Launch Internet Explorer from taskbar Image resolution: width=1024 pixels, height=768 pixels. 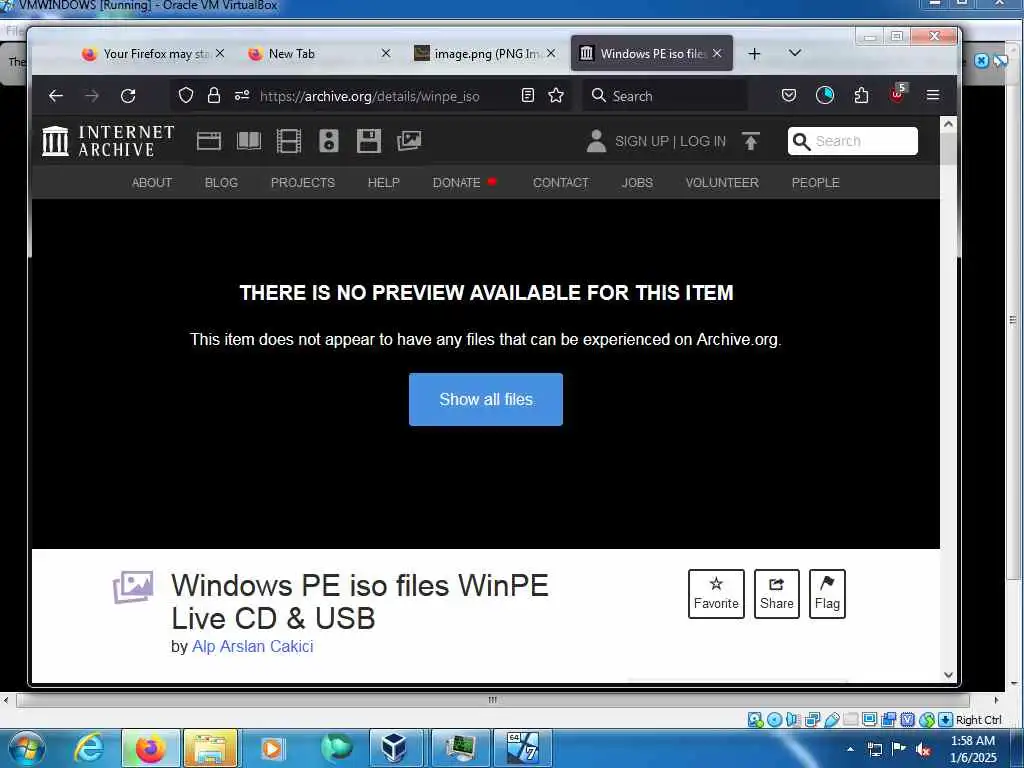pyautogui.click(x=89, y=748)
